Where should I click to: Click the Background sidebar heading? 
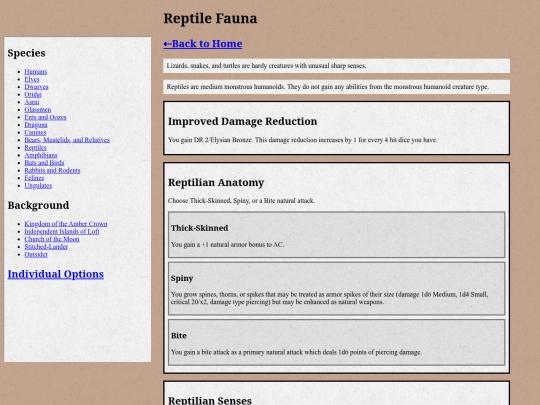coord(38,205)
